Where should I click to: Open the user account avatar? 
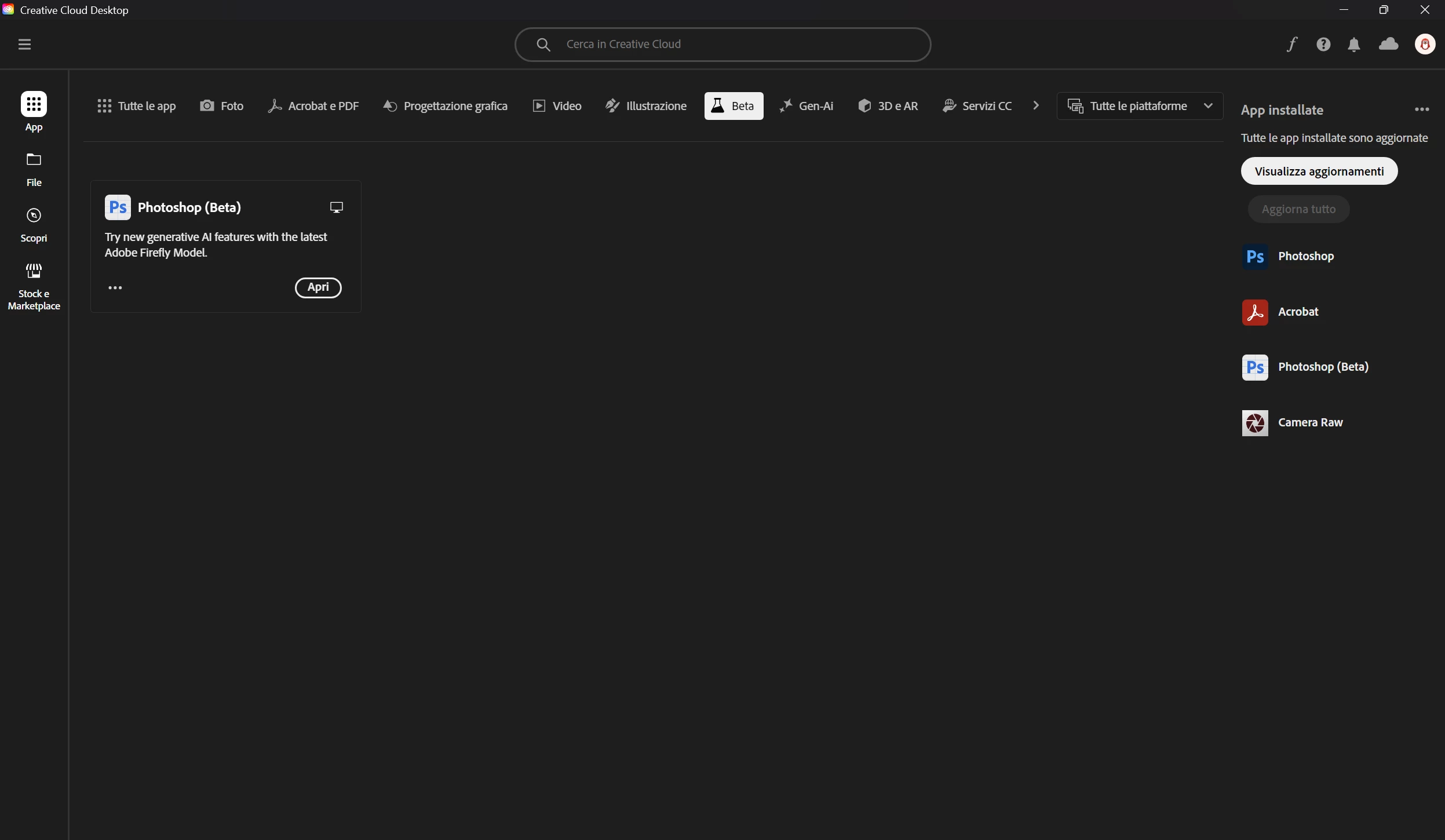pyautogui.click(x=1425, y=45)
